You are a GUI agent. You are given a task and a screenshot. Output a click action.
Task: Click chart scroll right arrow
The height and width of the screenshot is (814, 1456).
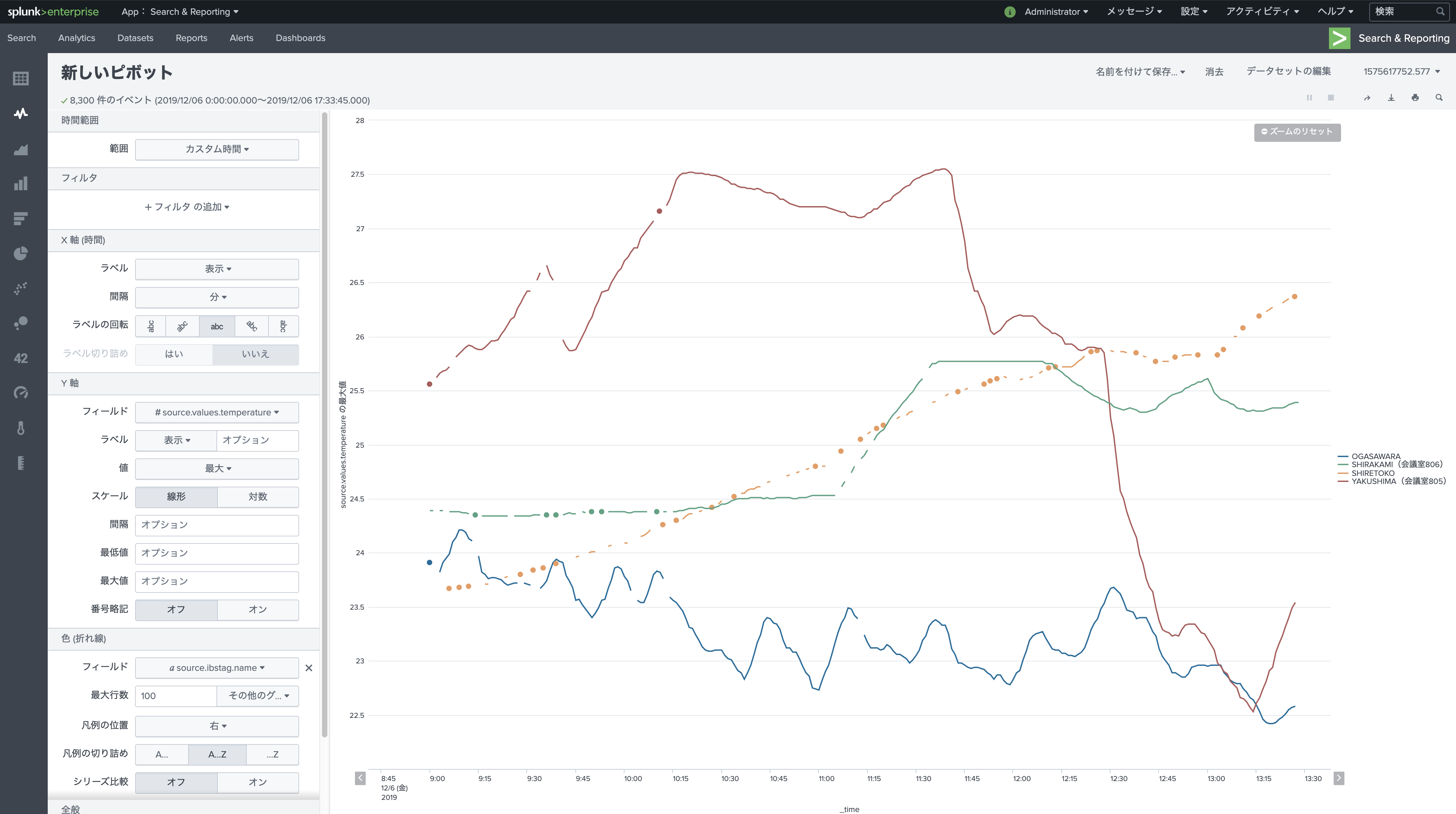(x=1338, y=778)
